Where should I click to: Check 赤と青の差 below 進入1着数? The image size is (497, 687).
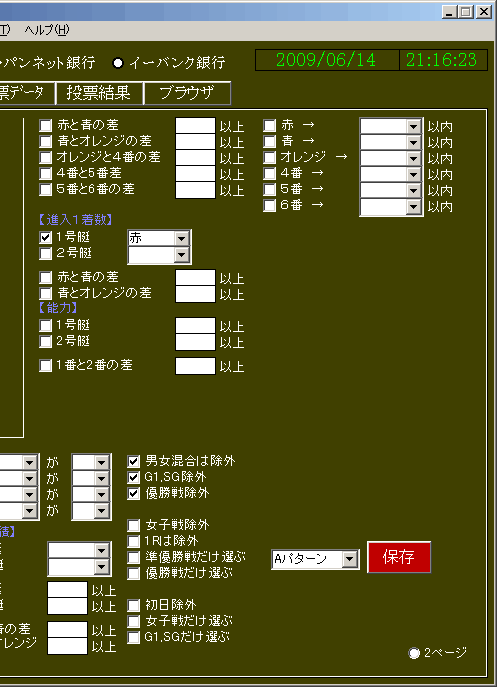point(46,278)
